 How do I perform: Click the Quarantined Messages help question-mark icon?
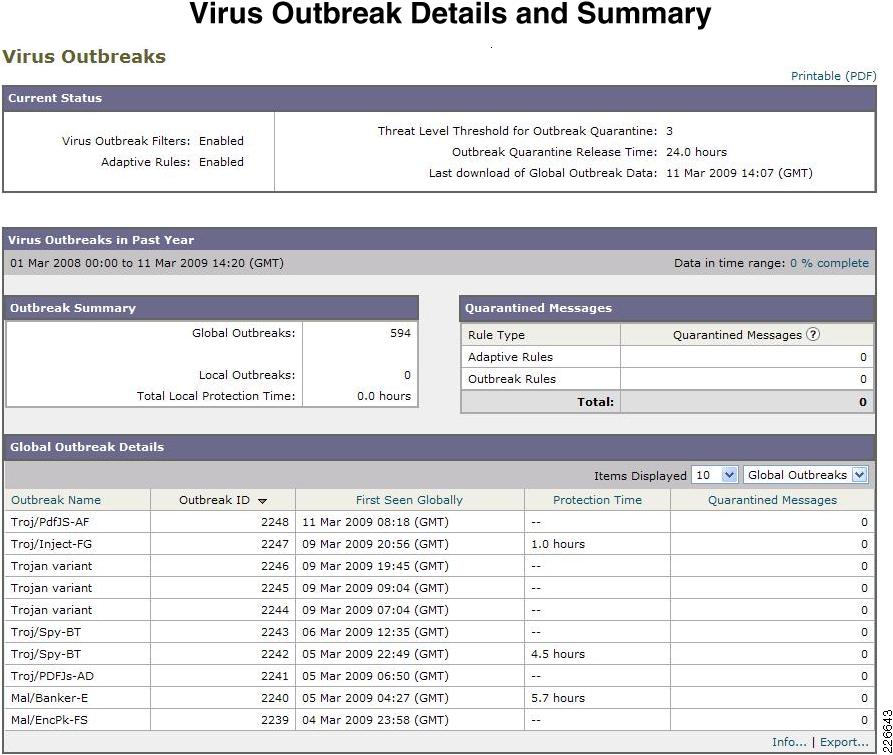coord(813,334)
